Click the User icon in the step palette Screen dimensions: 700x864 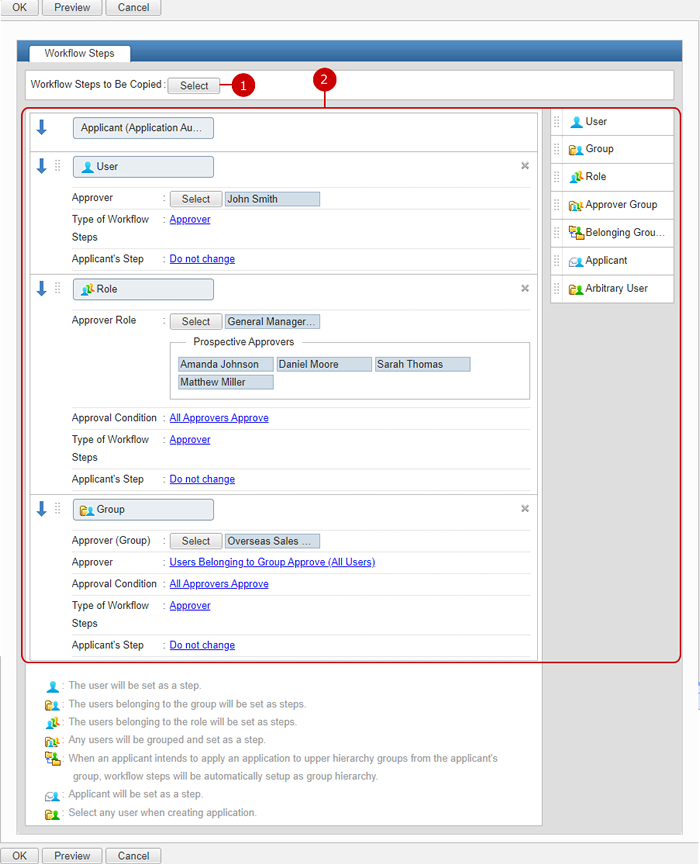click(x=576, y=122)
